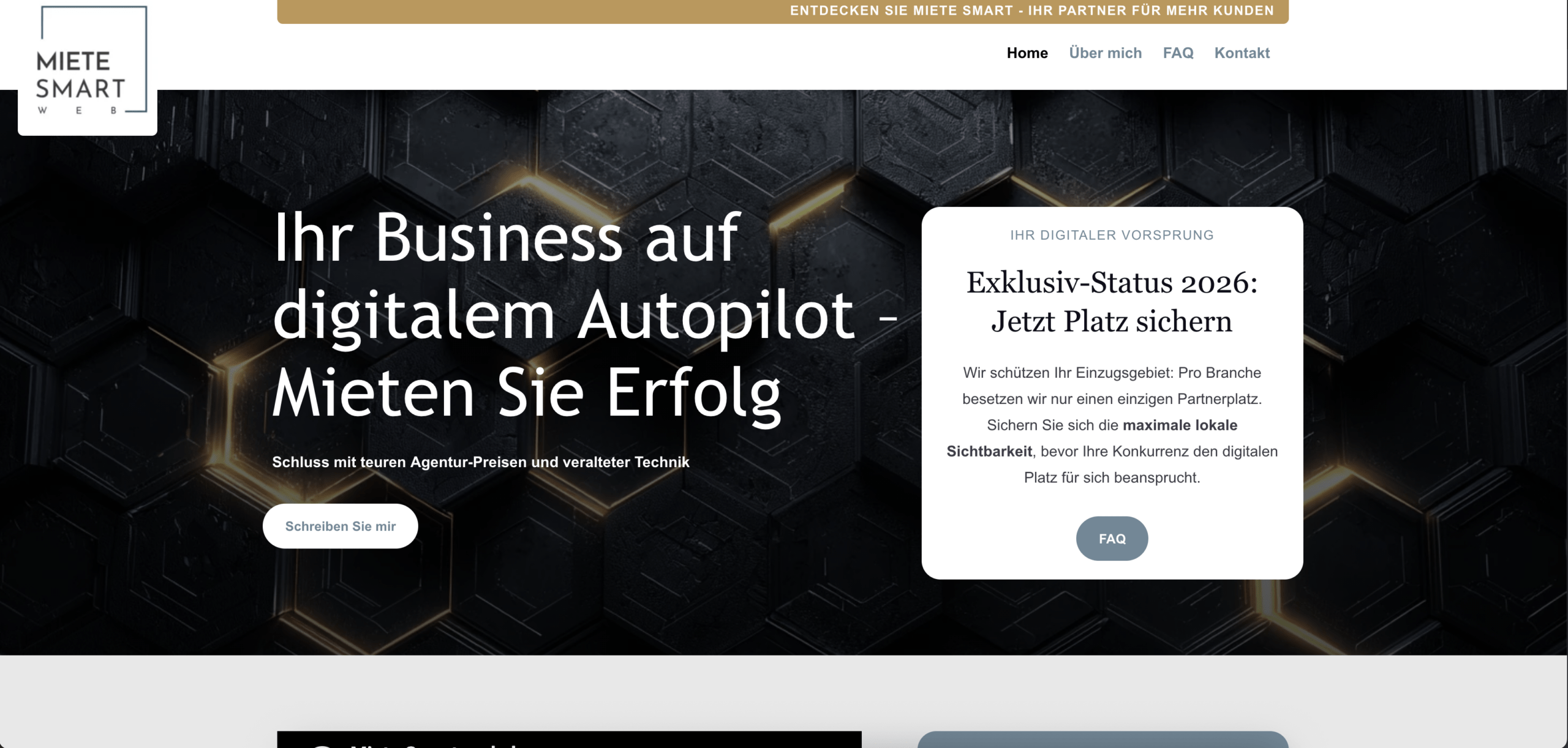
Task: Click the heading Exklusiv-Status 2026: Jetzt Platz sichern
Action: point(1112,302)
